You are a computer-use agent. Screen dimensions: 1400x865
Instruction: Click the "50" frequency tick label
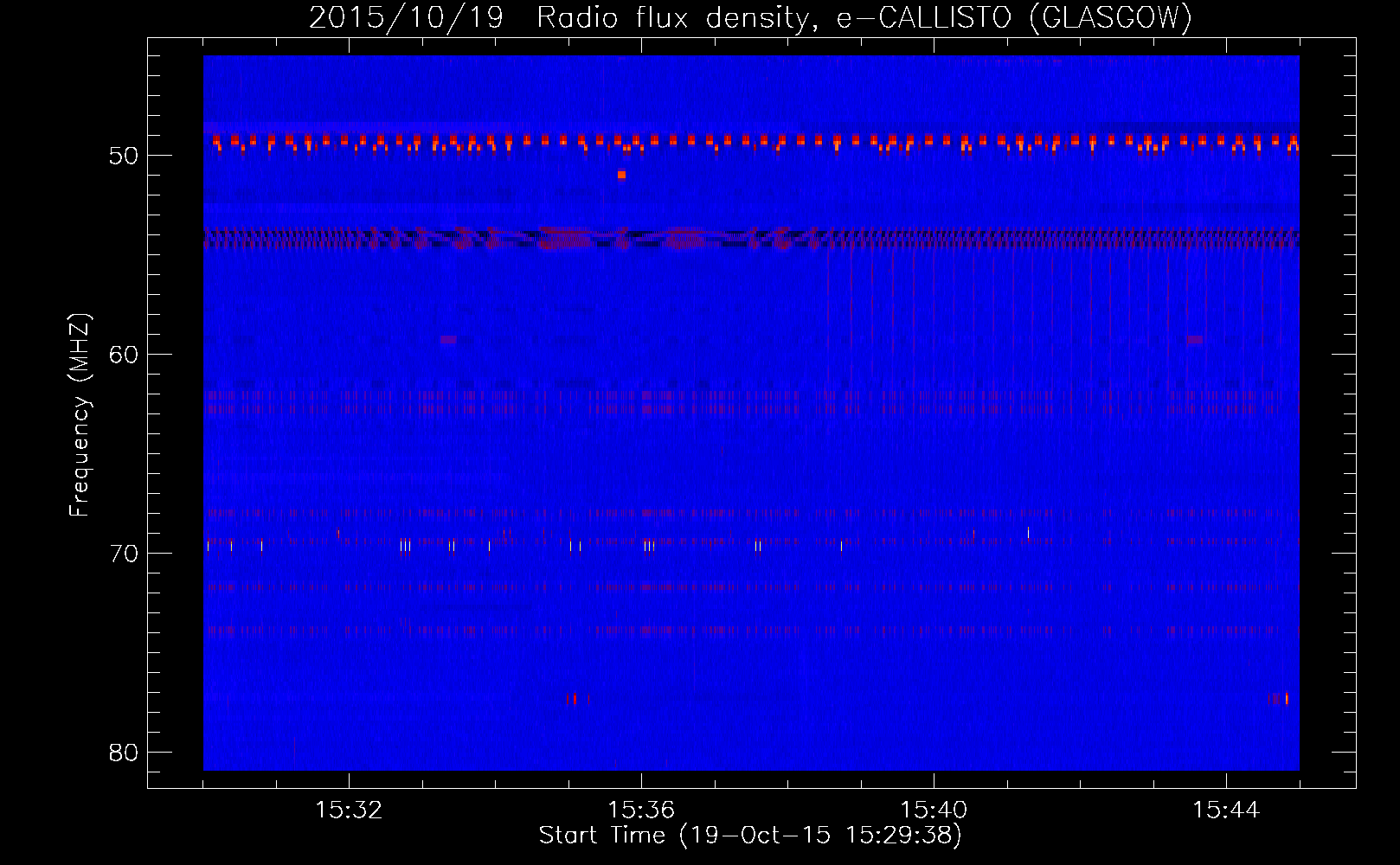pos(125,156)
